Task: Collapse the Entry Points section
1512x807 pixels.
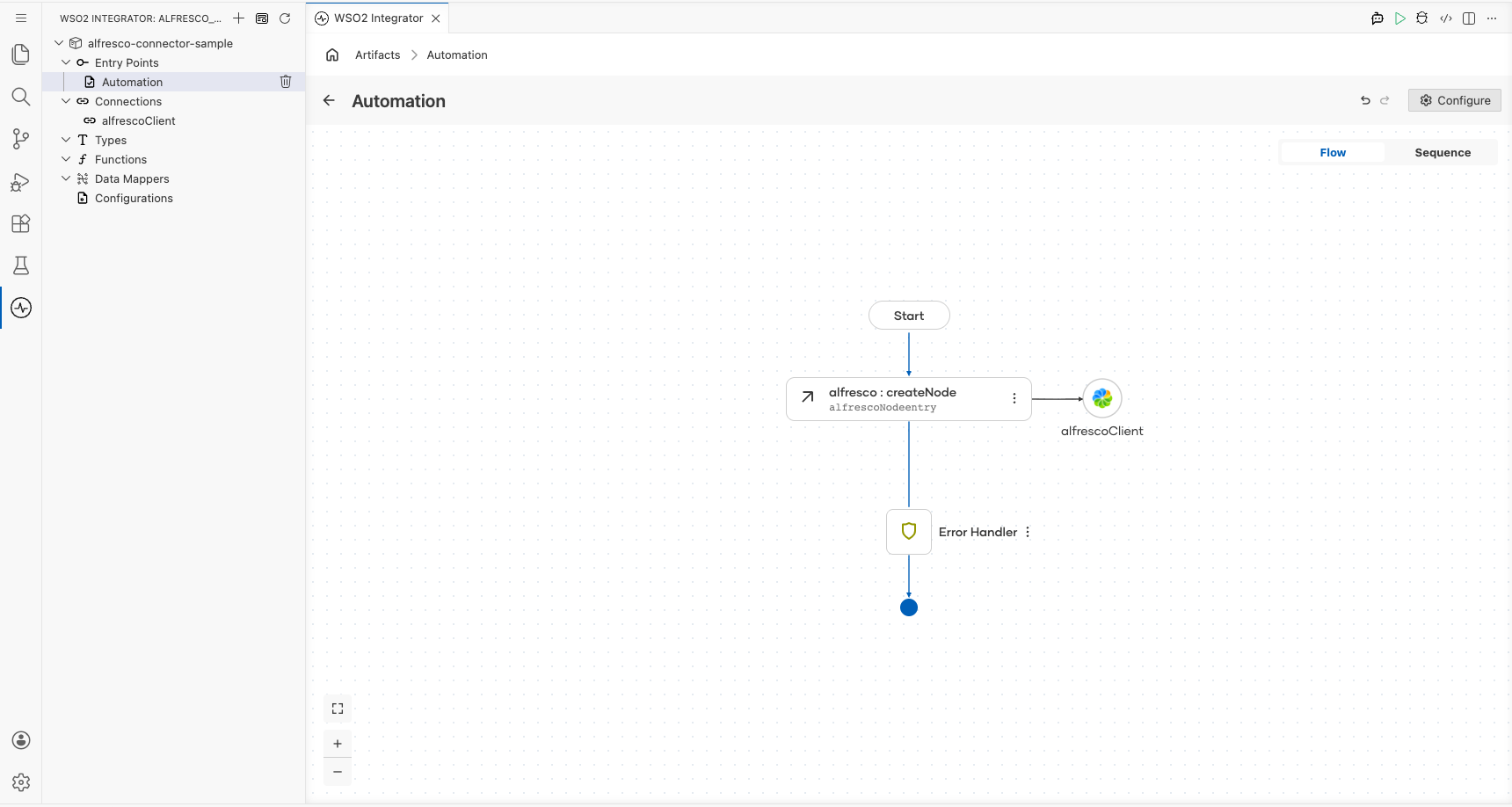Action: point(66,62)
